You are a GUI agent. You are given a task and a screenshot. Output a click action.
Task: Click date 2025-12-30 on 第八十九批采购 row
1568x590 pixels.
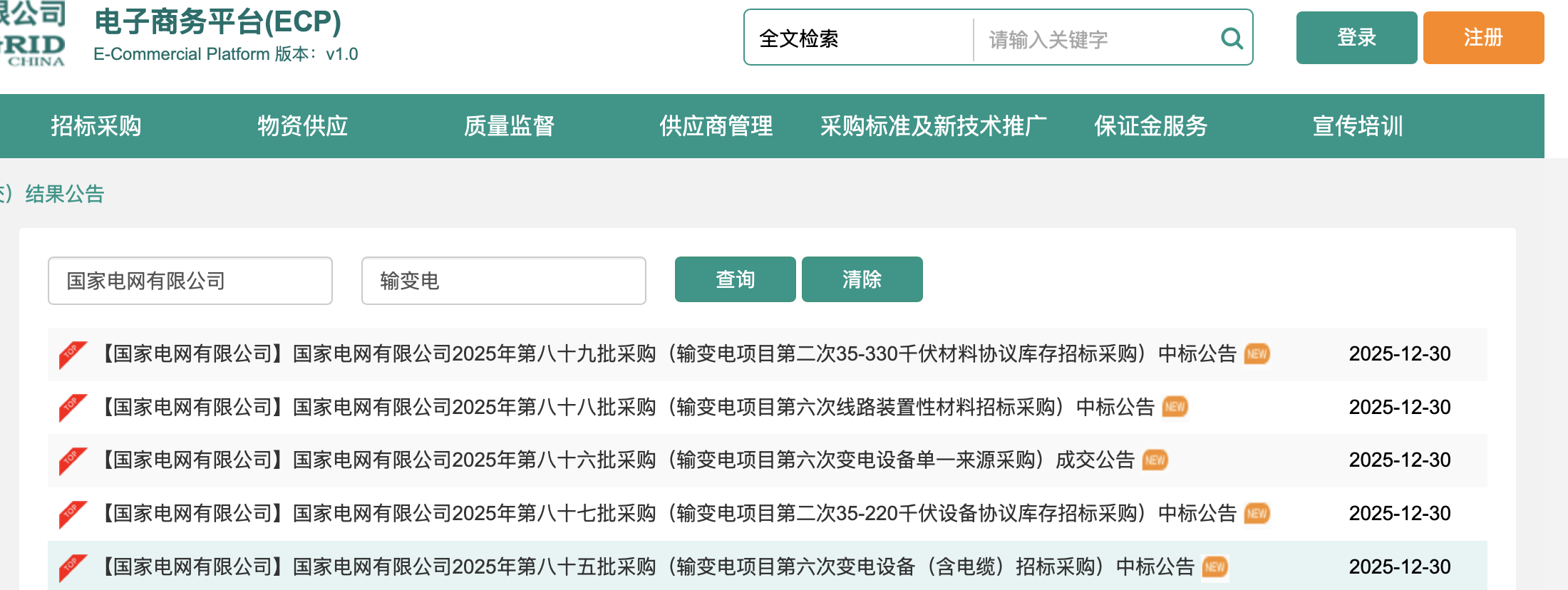(x=1400, y=354)
